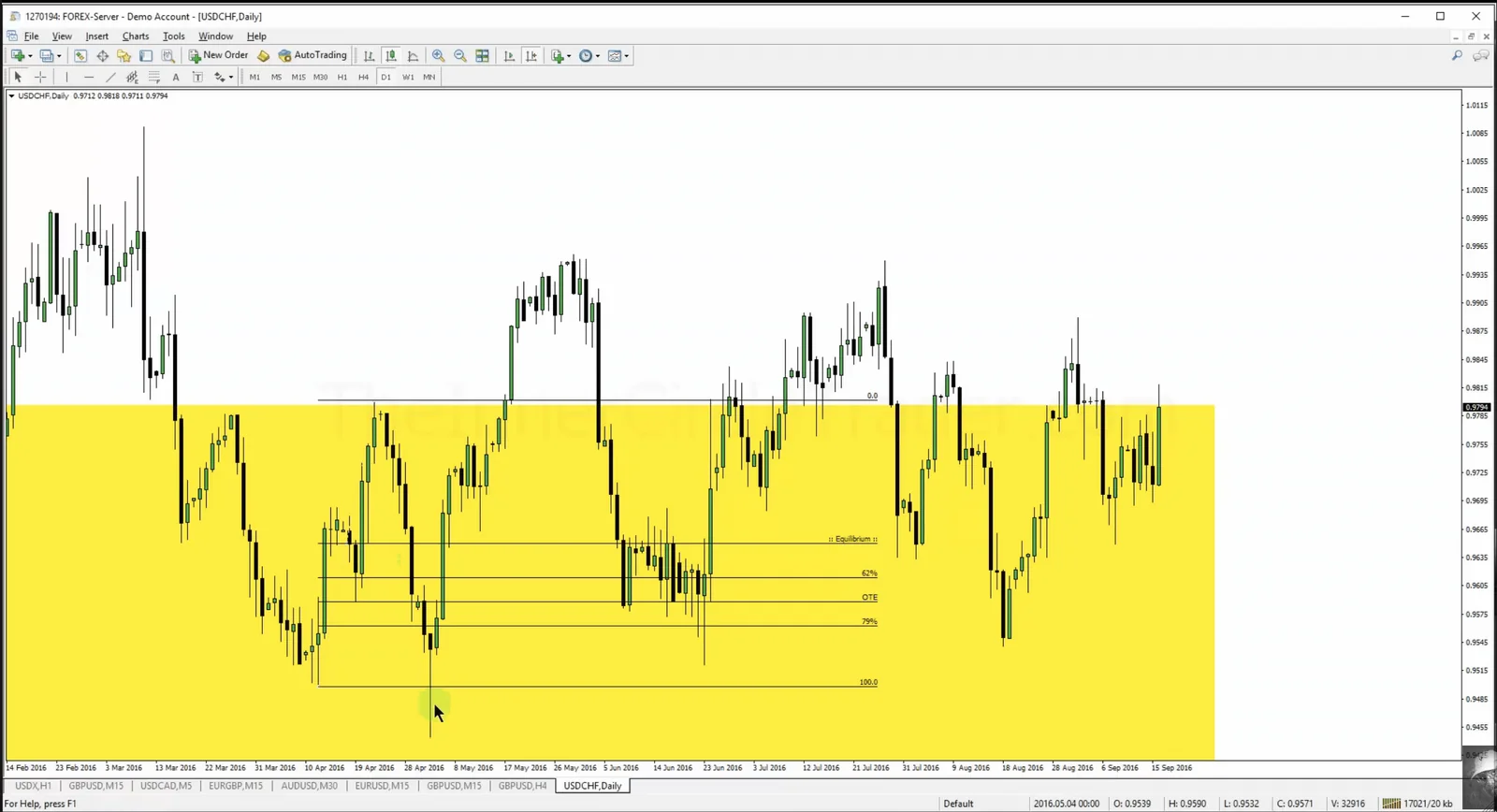
Task: Select the Fibonacci retracement tool
Action: tap(154, 78)
